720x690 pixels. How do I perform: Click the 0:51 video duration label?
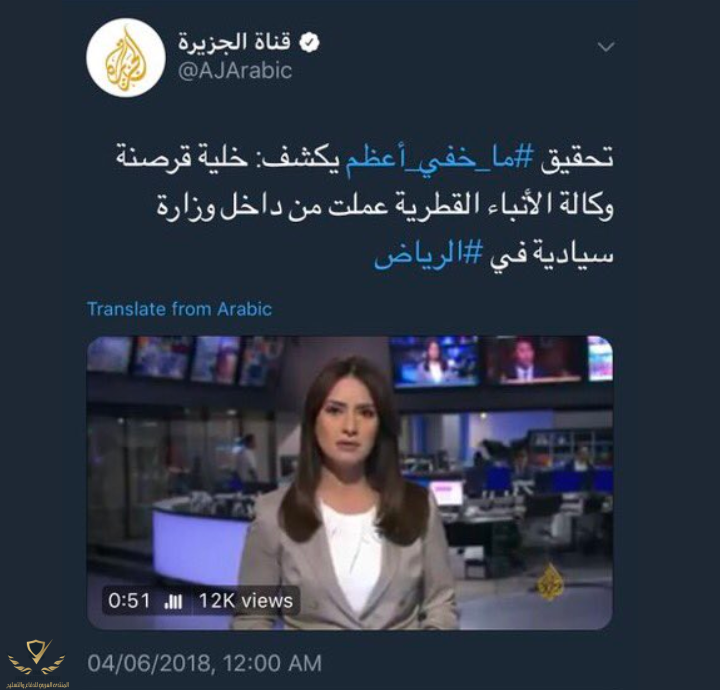point(129,601)
